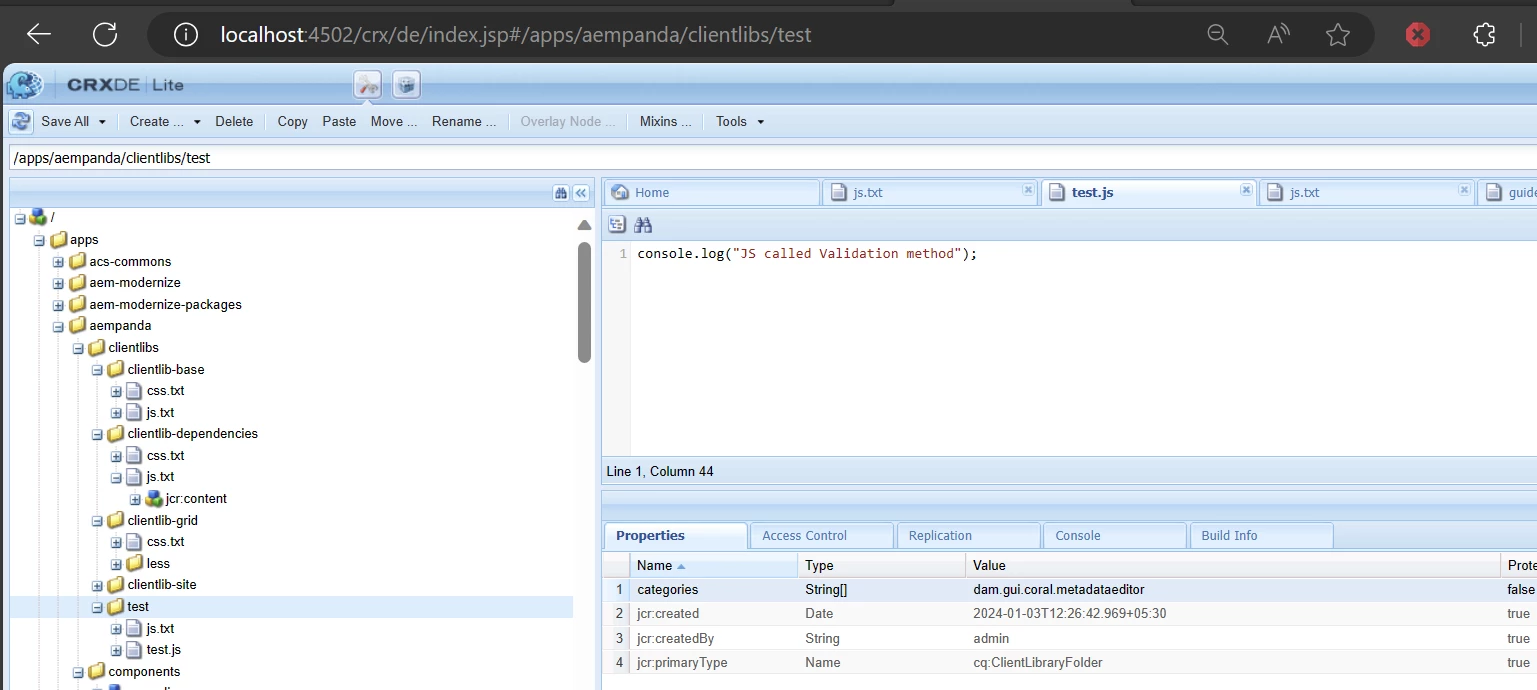Viewport: 1537px width, 690px height.
Task: Select the jcr:content node icon
Action: pos(154,498)
